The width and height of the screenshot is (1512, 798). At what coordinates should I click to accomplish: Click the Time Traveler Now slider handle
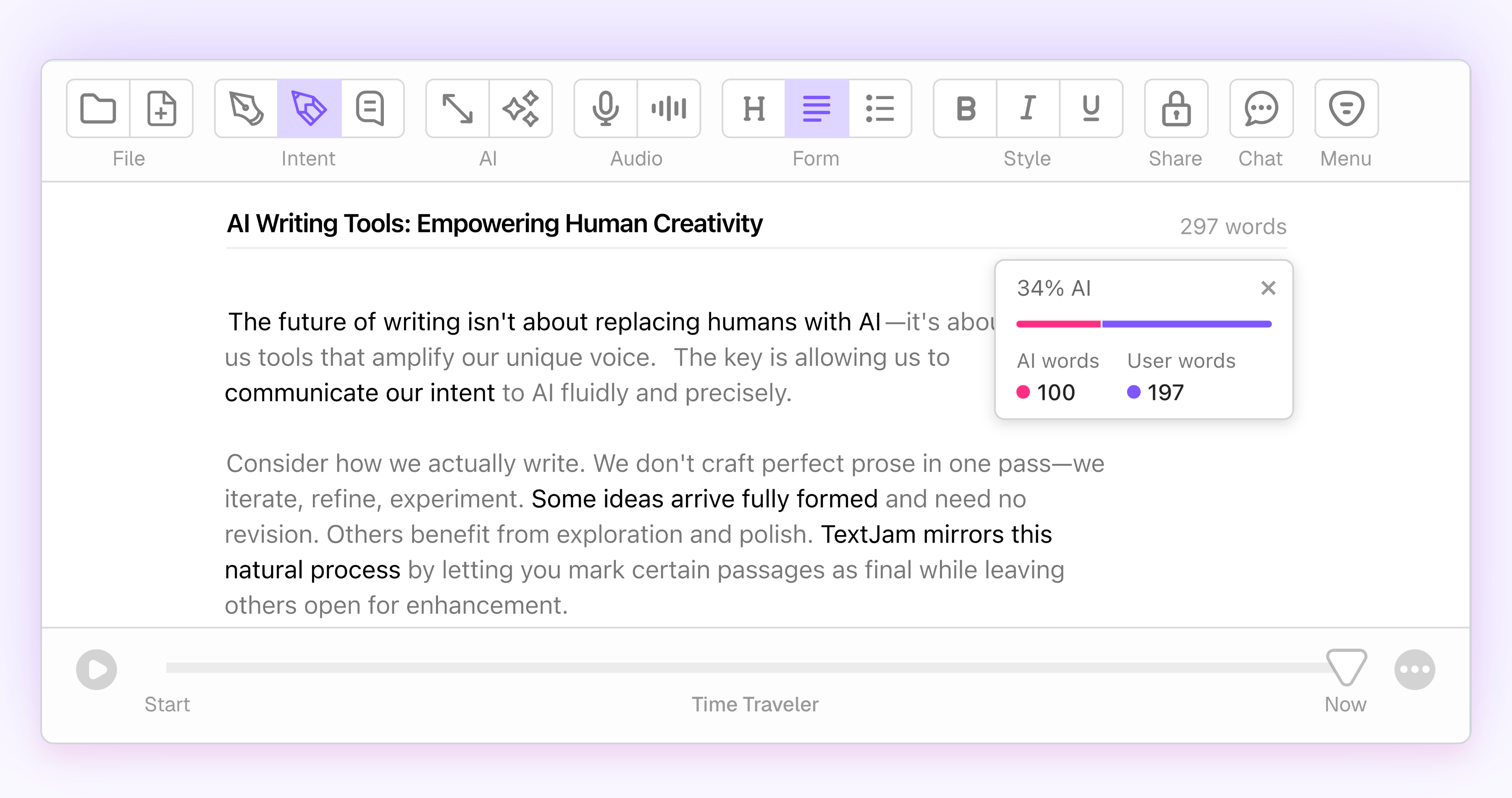point(1346,667)
